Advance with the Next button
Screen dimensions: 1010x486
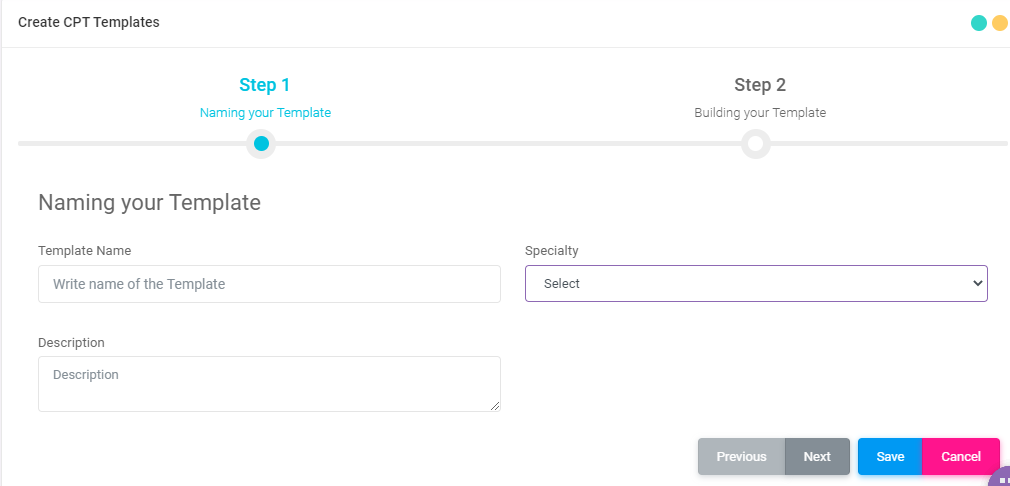(x=817, y=456)
